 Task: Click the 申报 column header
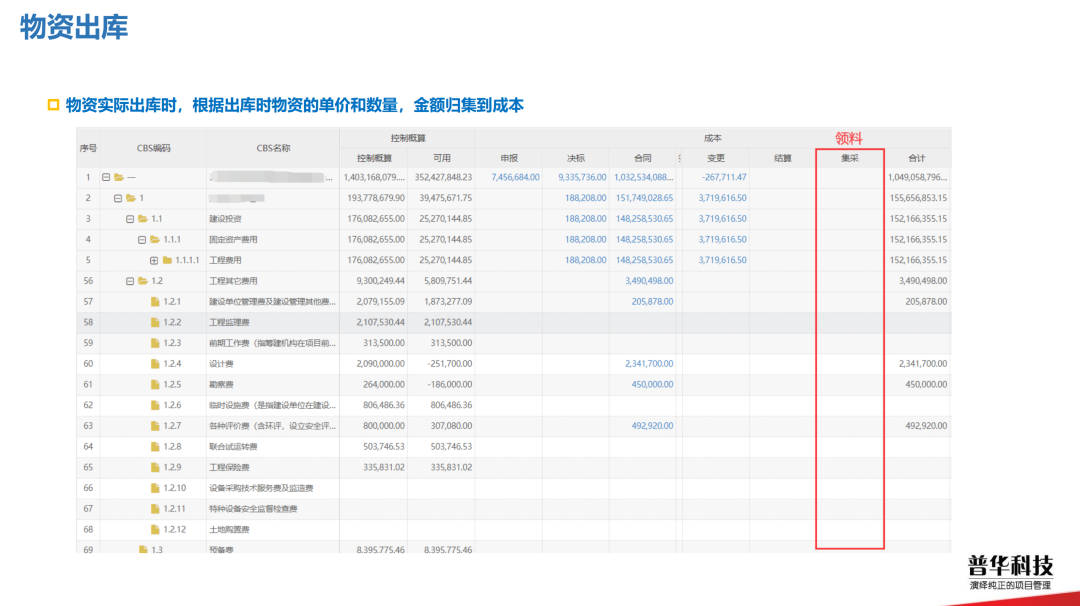[x=509, y=158]
